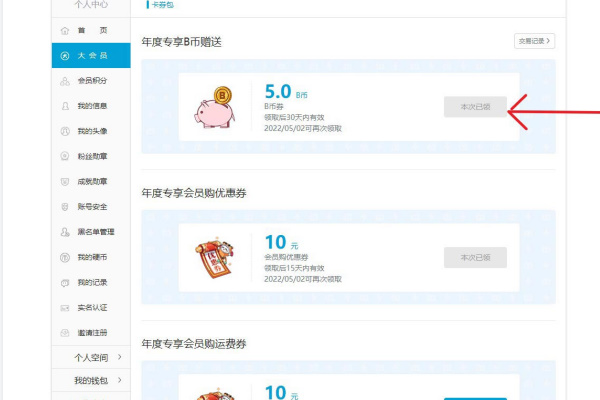Image resolution: width=600 pixels, height=400 pixels.
Task: Click the 'B币券' label text
Action: [x=274, y=106]
